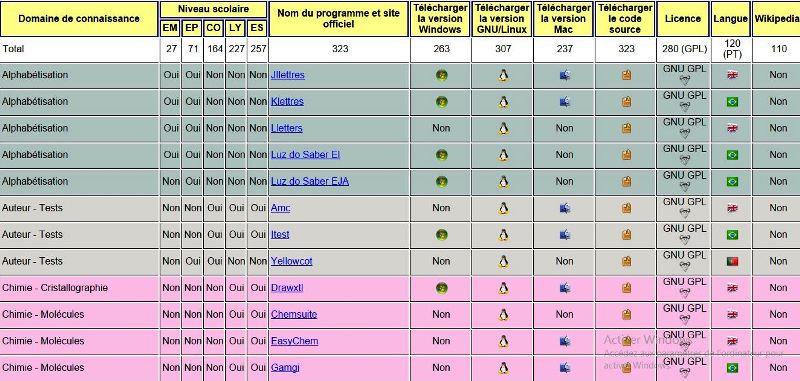Open the Luz do Saber EI link
The width and height of the screenshot is (800, 381).
click(x=306, y=155)
